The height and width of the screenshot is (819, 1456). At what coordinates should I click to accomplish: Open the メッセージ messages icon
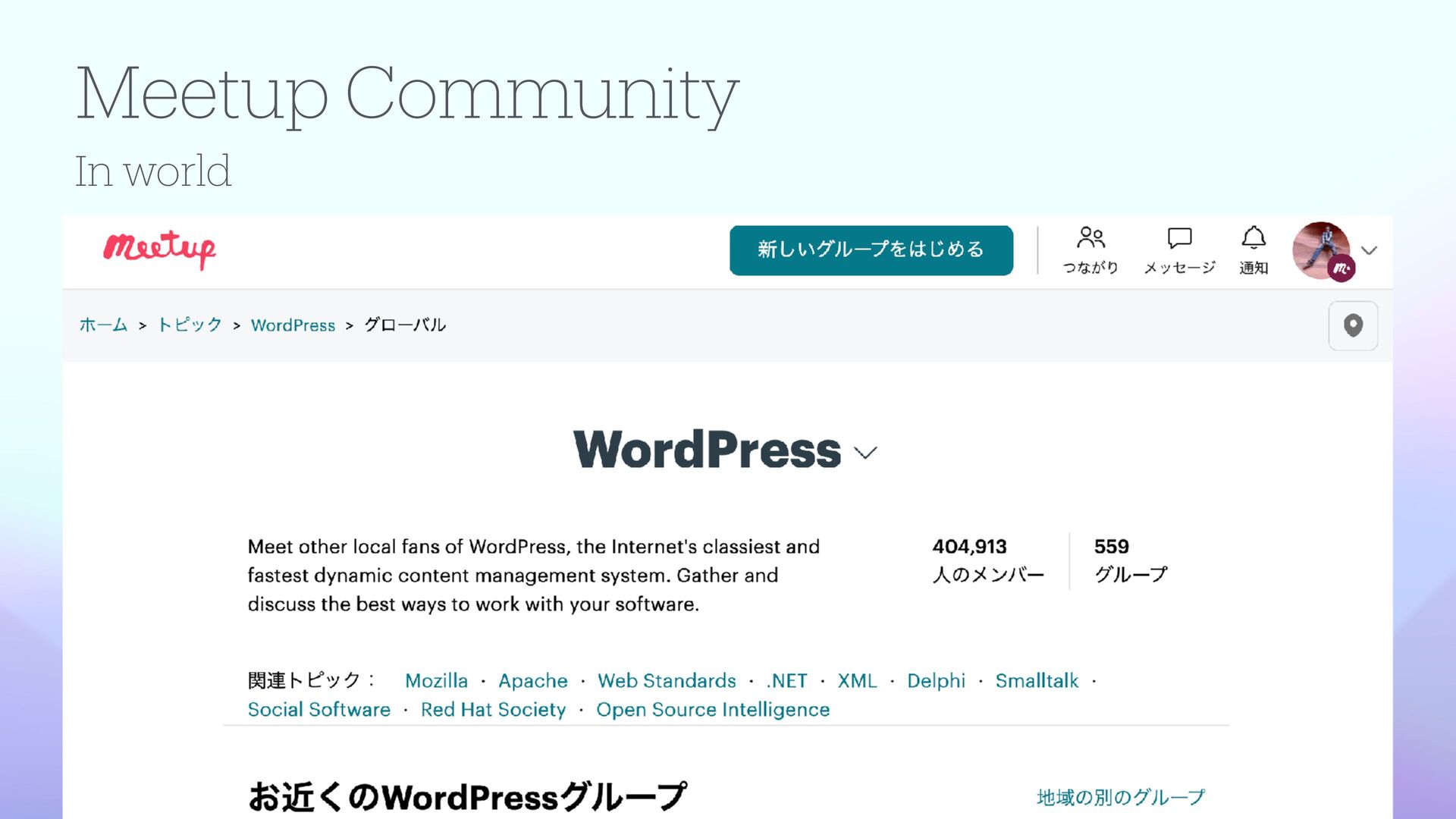click(x=1179, y=251)
